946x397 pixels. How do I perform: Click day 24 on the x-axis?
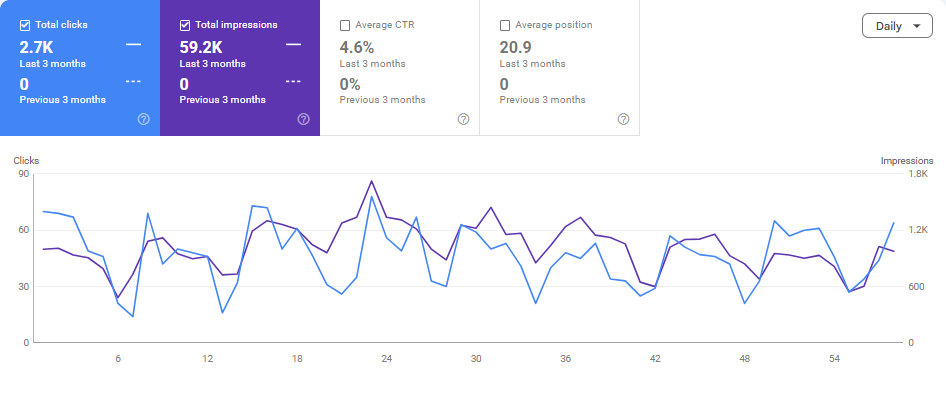coord(387,358)
